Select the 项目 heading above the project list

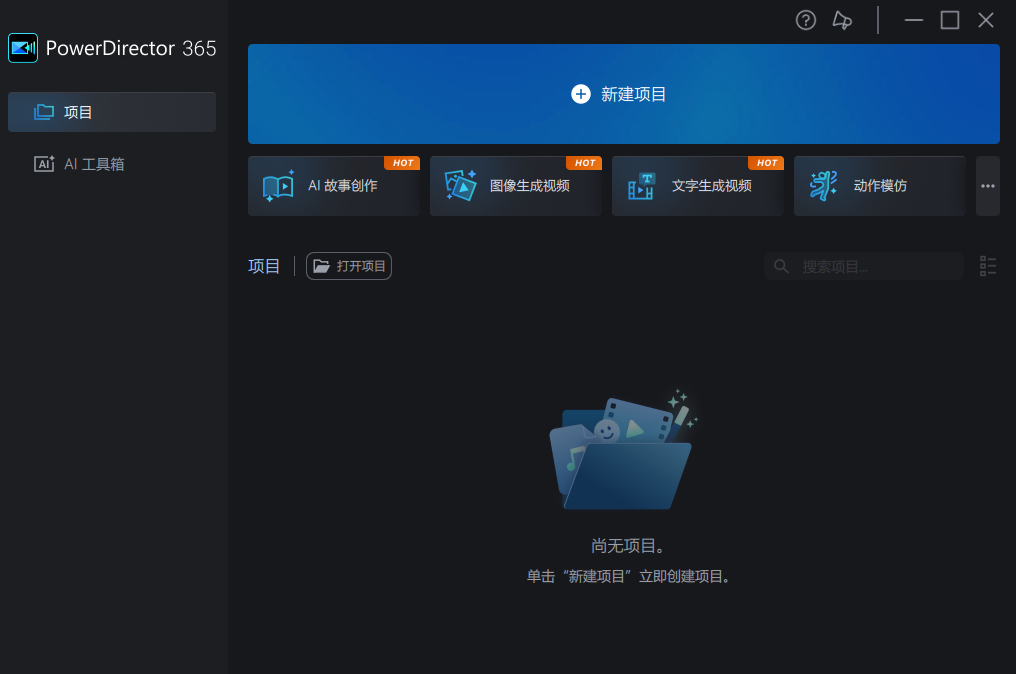(264, 266)
